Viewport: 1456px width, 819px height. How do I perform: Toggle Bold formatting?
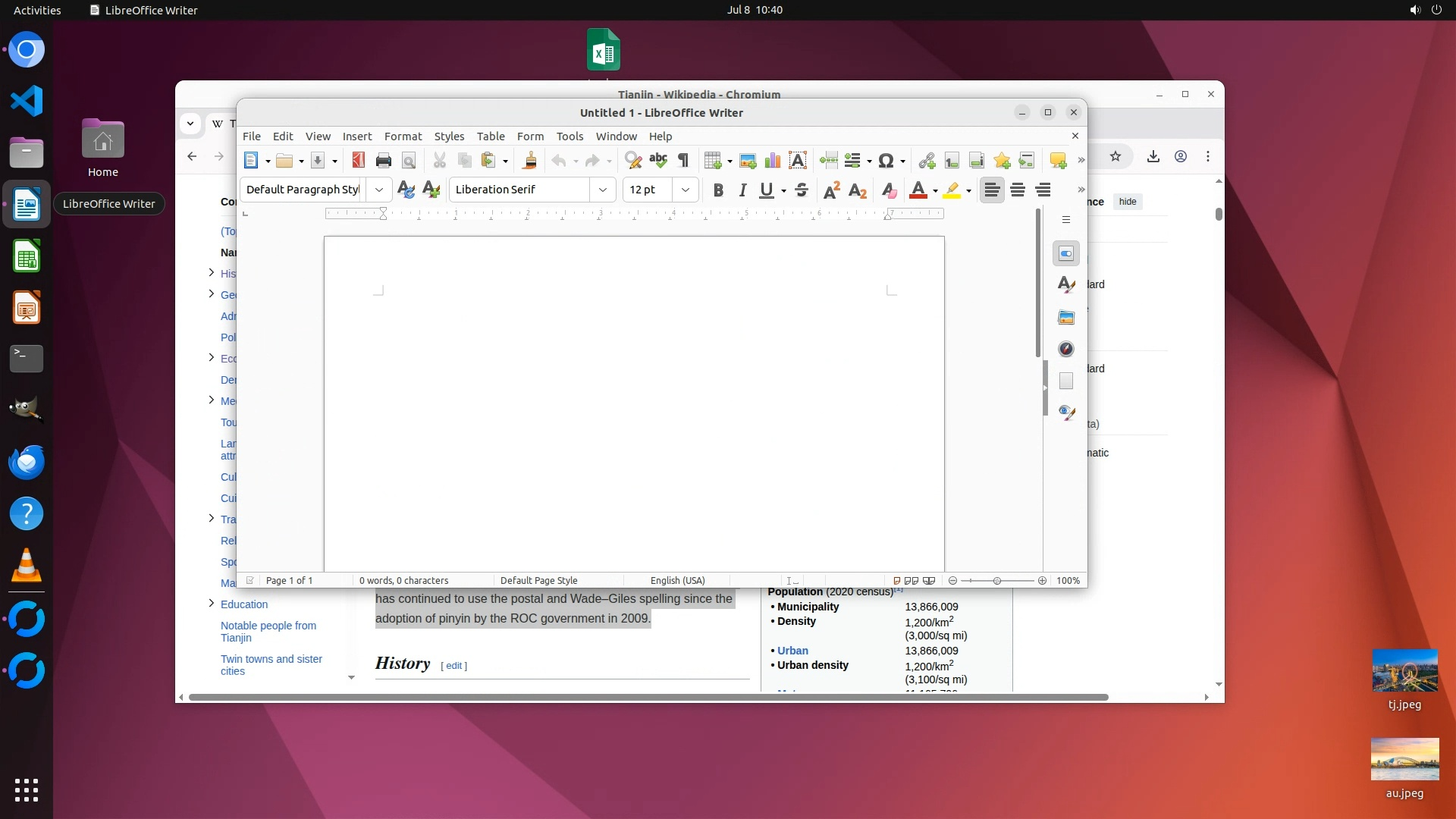(x=718, y=190)
